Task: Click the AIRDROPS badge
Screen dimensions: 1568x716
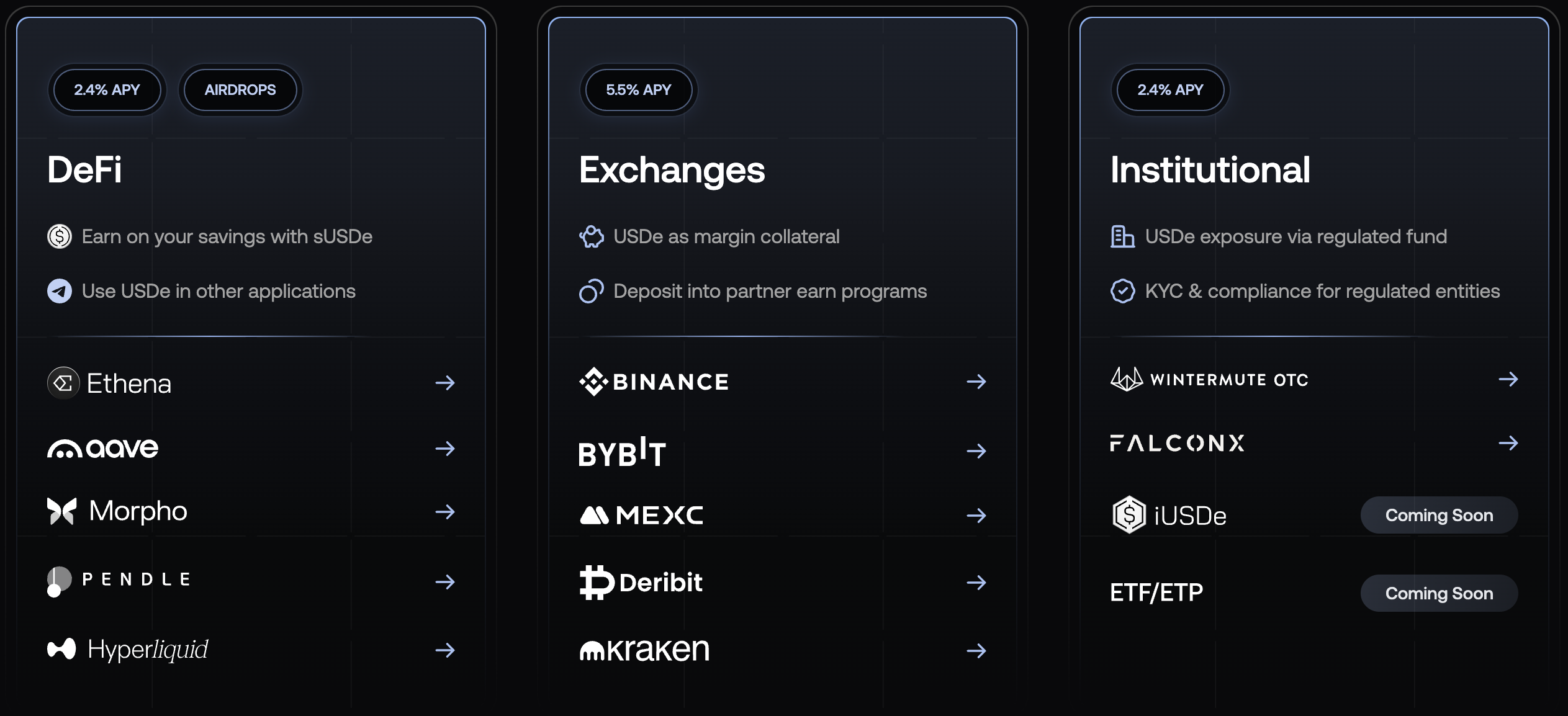Action: tap(240, 90)
